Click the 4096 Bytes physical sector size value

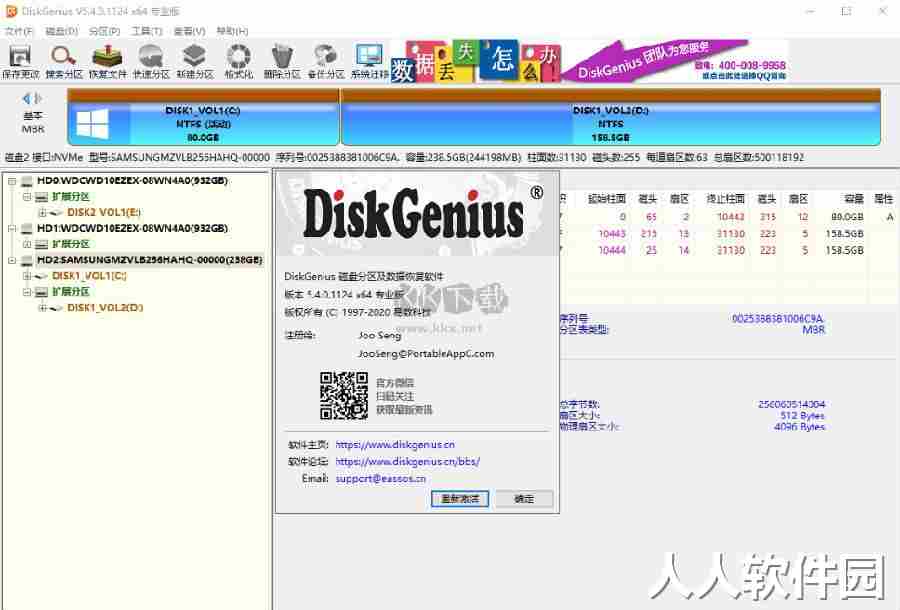click(x=799, y=427)
